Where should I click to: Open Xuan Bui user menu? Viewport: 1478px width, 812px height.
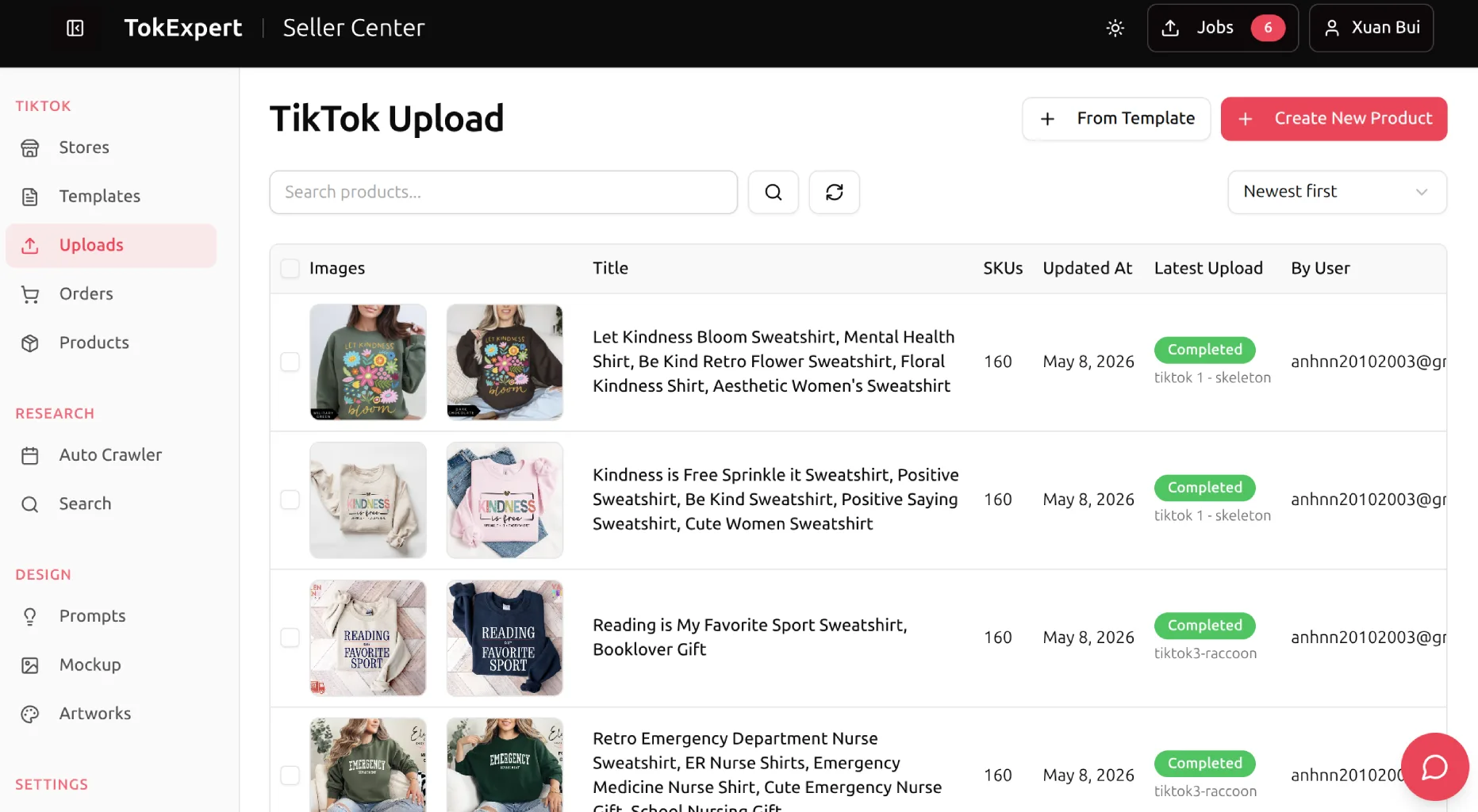1371,28
